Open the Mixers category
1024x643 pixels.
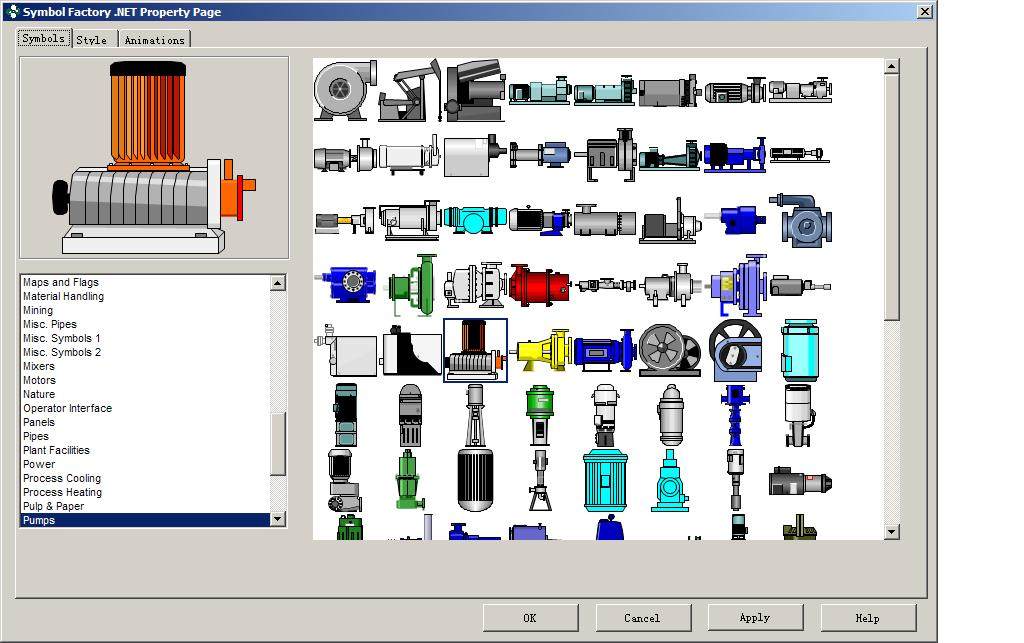38,366
